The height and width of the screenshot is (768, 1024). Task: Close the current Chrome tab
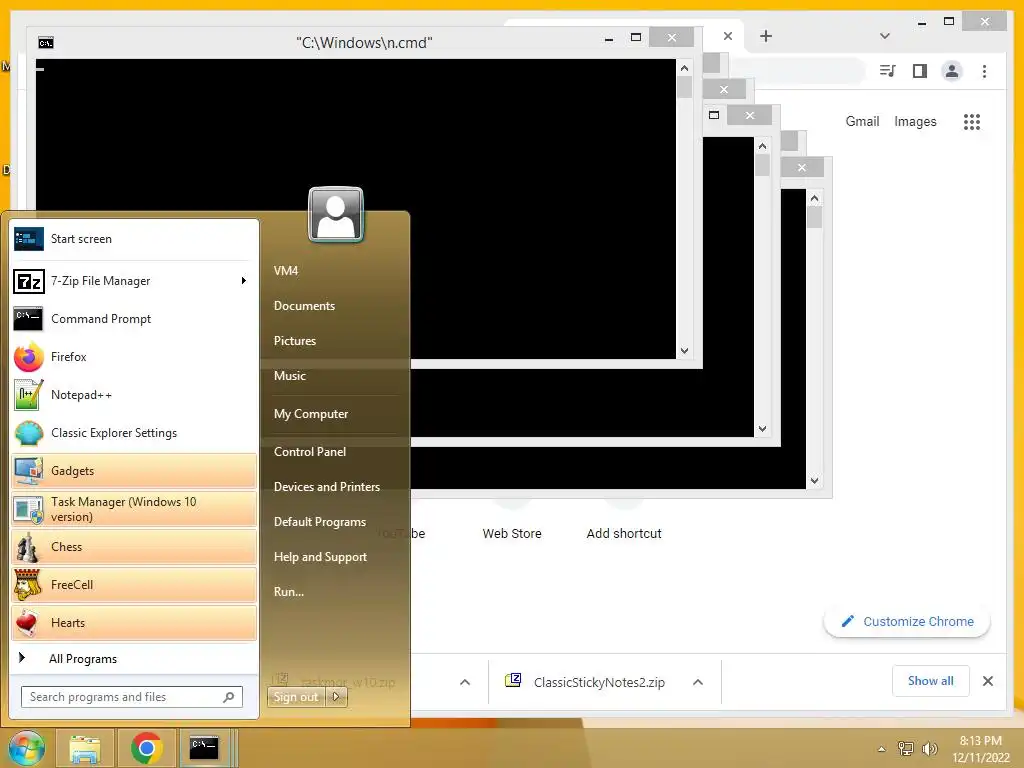[x=728, y=36]
